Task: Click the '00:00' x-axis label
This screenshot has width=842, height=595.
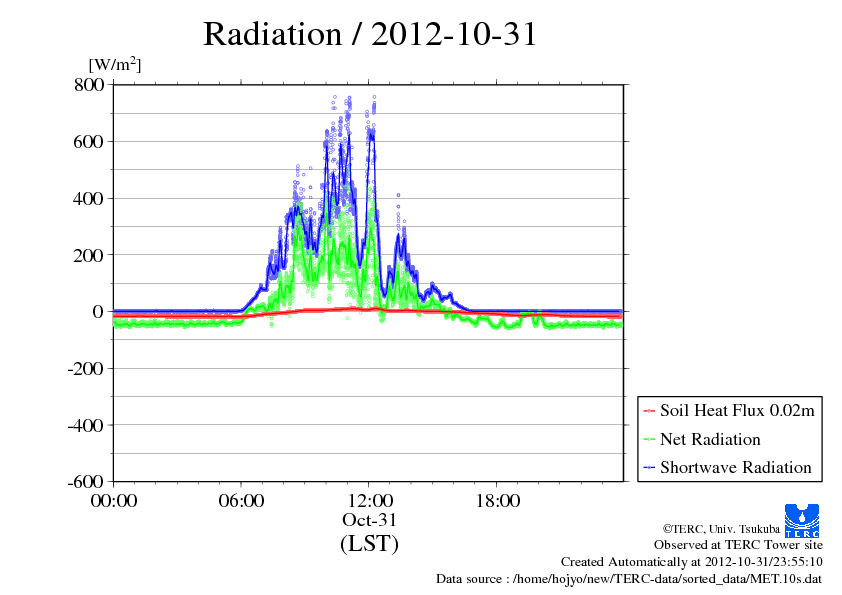Action: [113, 501]
